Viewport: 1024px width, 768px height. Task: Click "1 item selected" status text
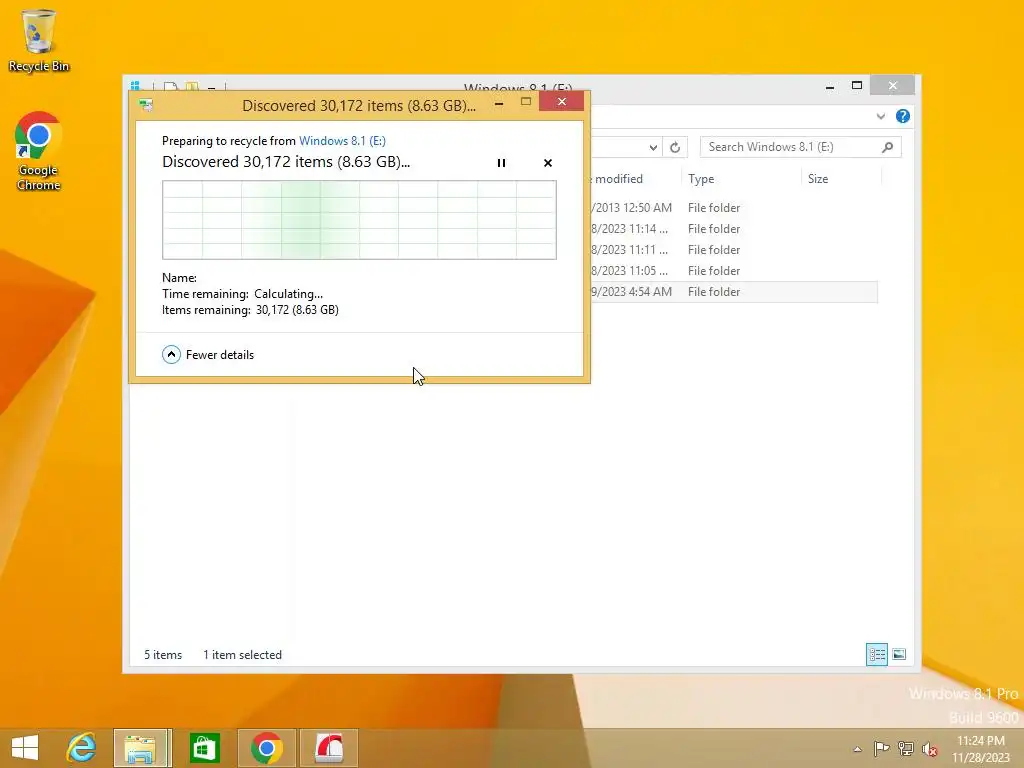click(242, 654)
